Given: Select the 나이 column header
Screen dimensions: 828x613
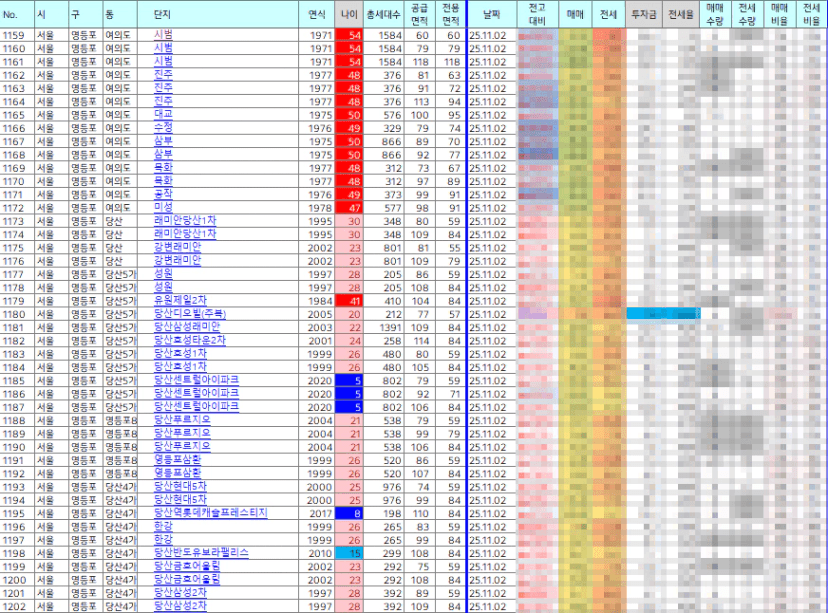Looking at the screenshot, I should (349, 14).
